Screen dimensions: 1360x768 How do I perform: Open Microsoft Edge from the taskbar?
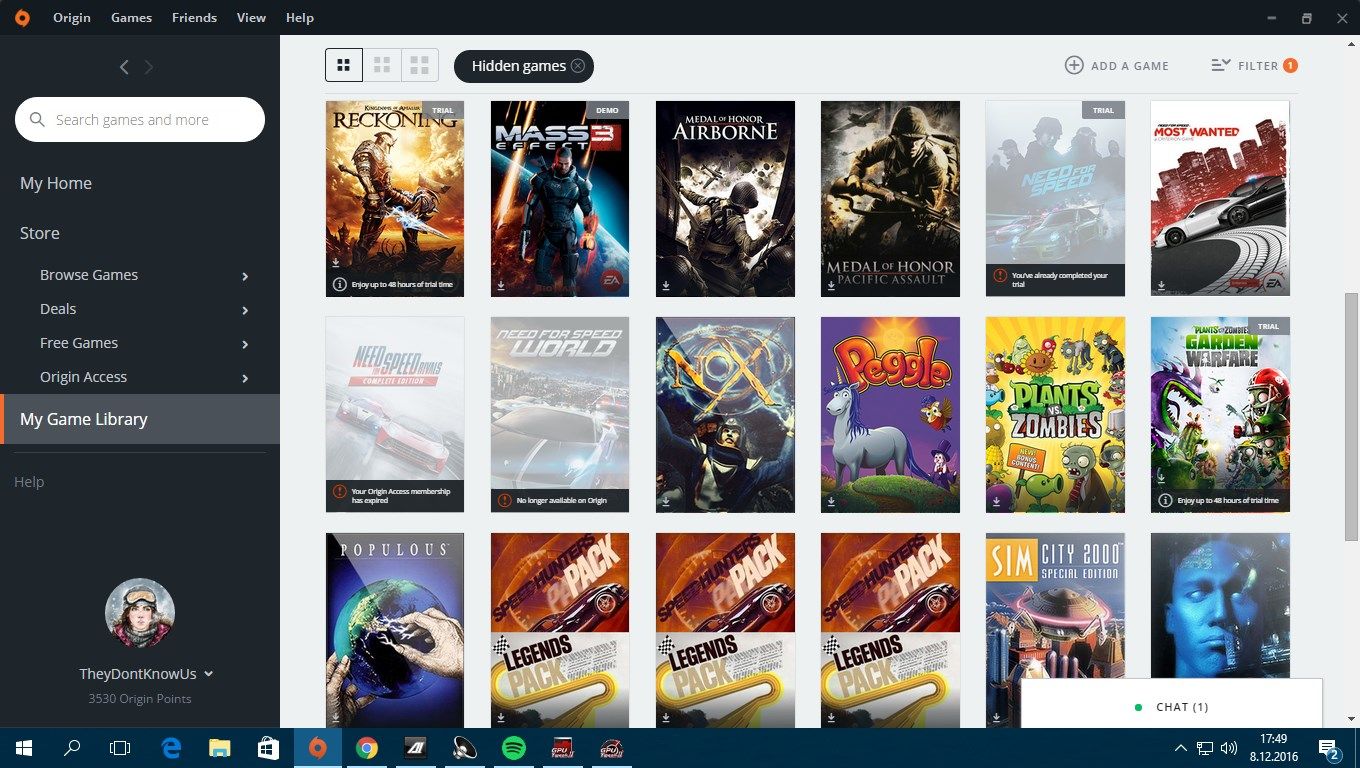171,748
